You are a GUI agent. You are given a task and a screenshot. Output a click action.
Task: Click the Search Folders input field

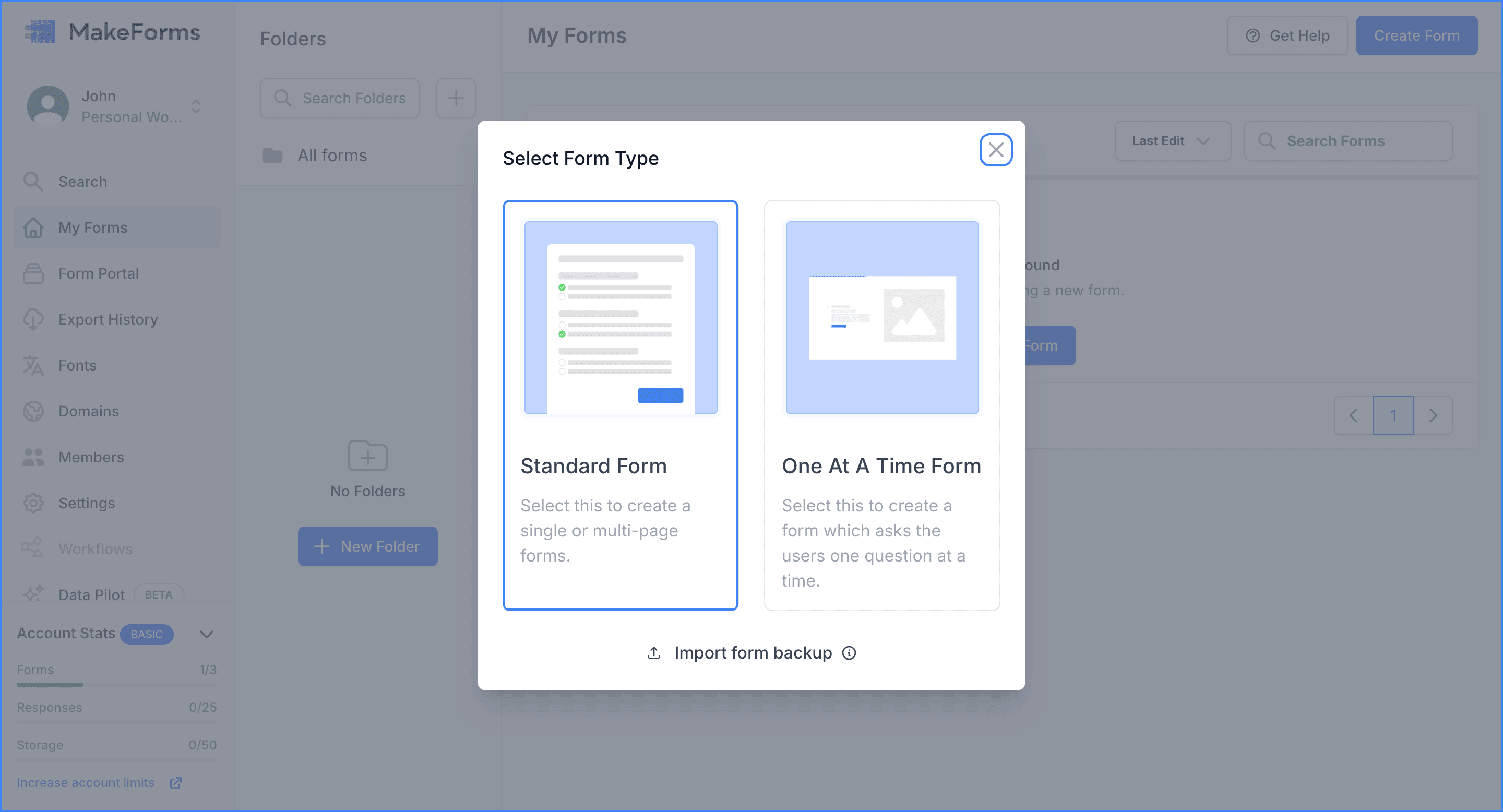click(x=340, y=98)
